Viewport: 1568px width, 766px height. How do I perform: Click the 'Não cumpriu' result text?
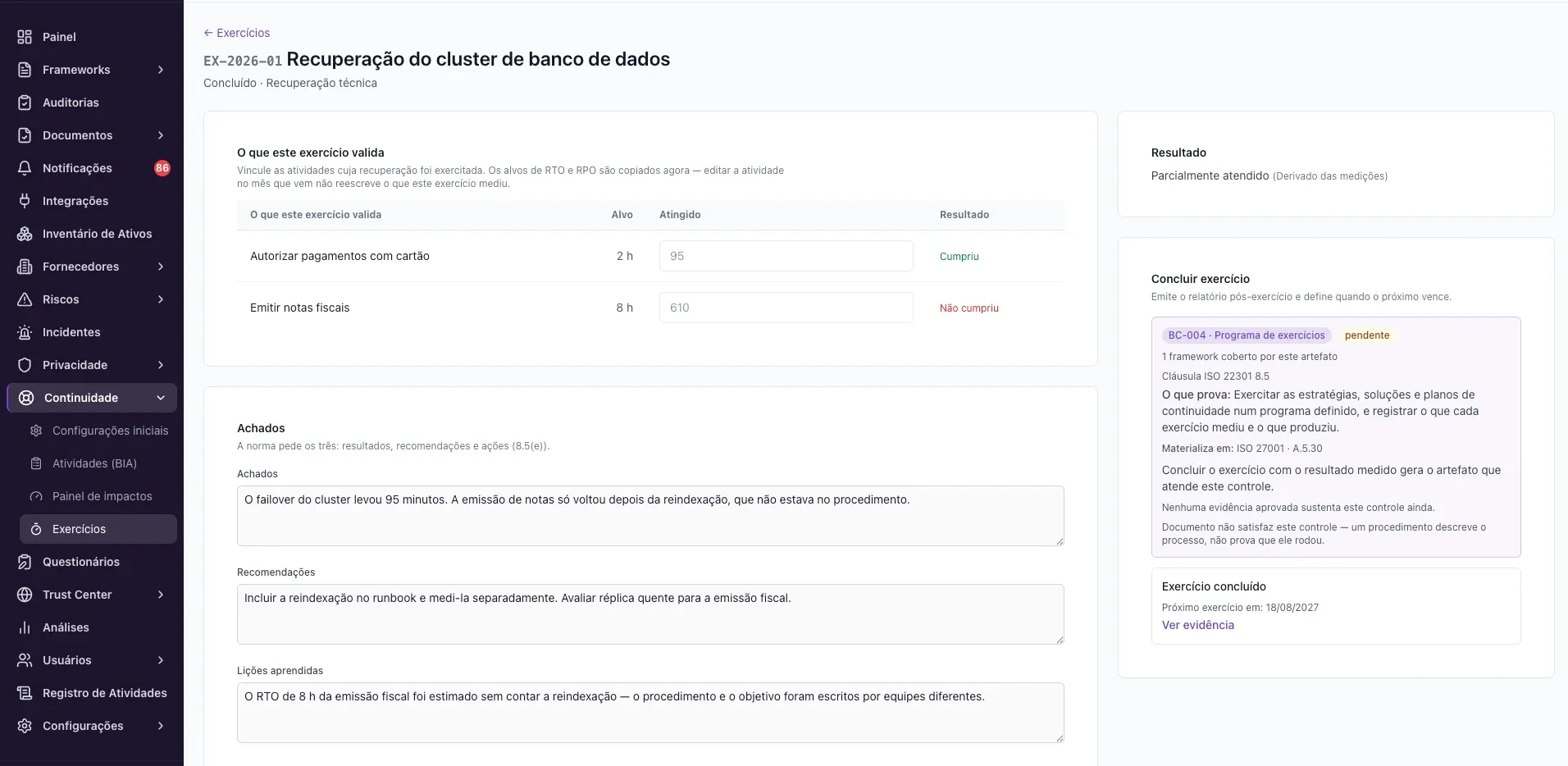click(969, 308)
